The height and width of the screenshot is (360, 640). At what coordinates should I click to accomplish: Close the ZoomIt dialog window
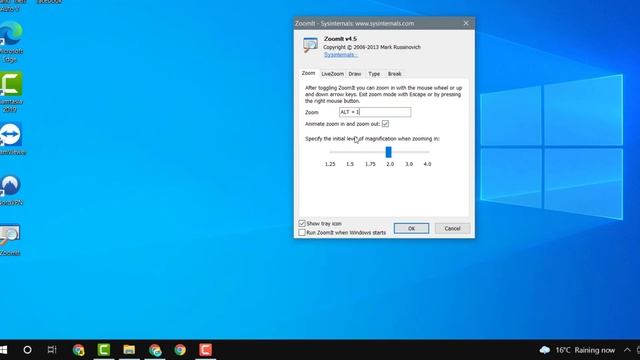pyautogui.click(x=466, y=23)
